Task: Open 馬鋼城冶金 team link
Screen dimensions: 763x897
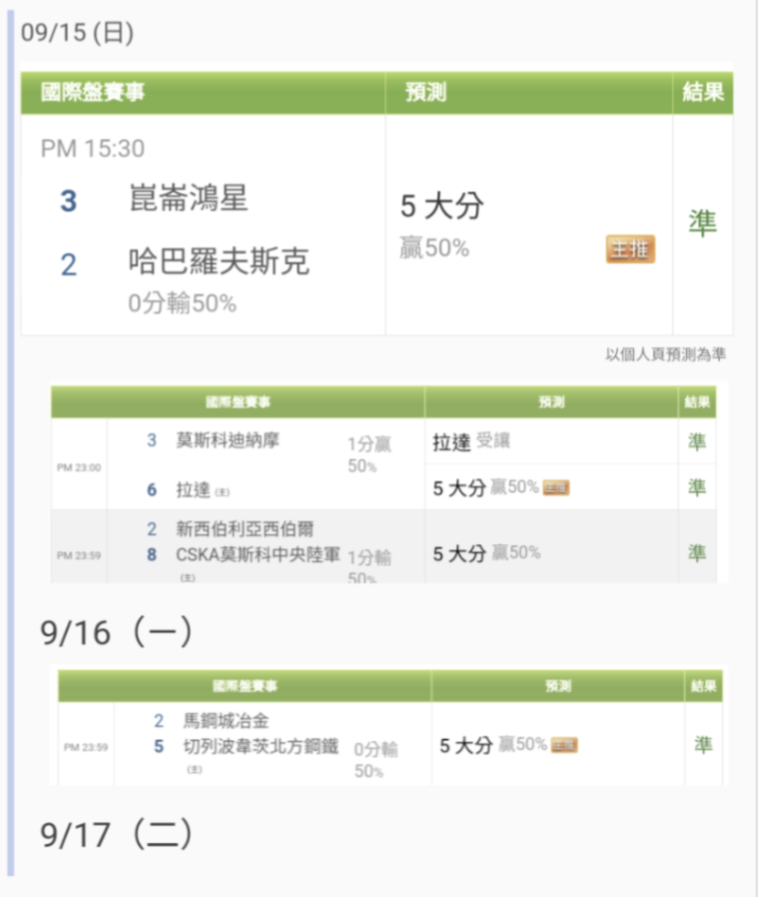Action: 226,721
